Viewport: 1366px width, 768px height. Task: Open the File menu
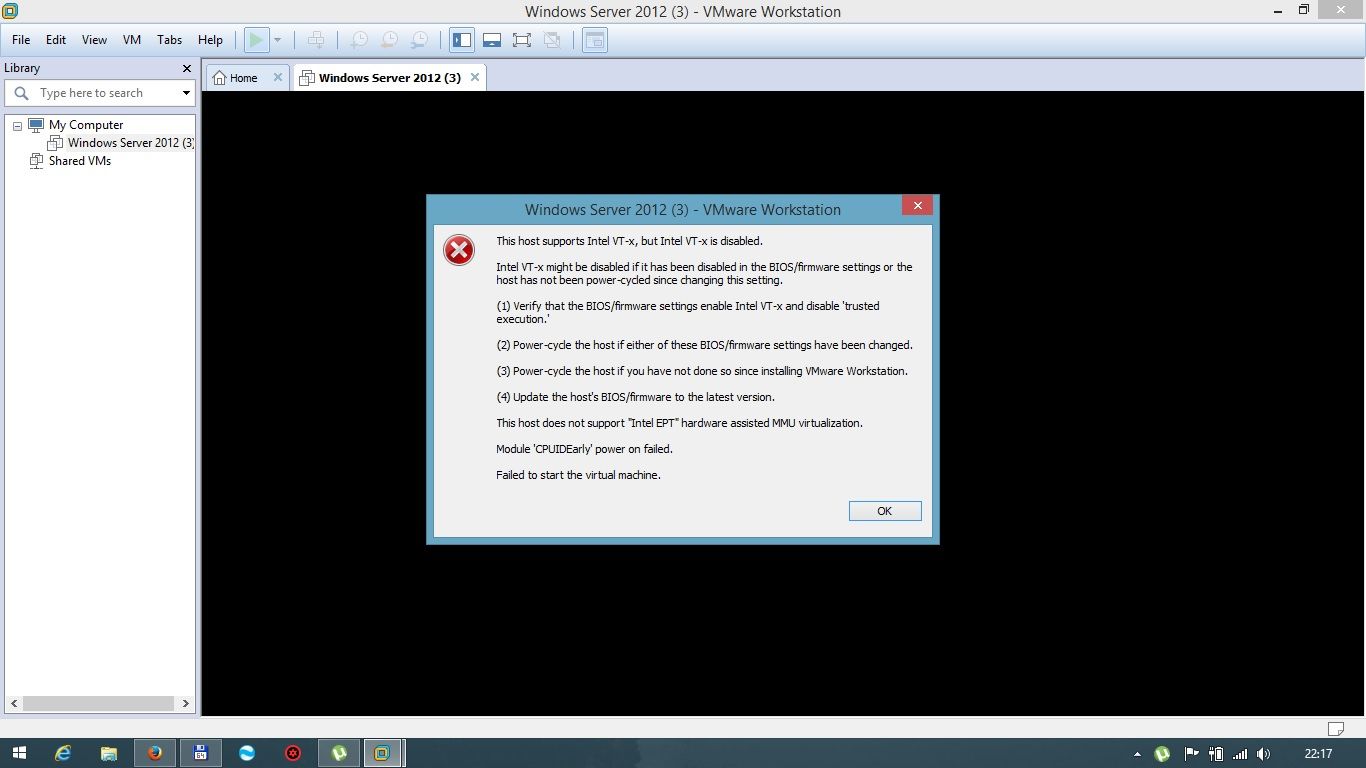(21, 40)
